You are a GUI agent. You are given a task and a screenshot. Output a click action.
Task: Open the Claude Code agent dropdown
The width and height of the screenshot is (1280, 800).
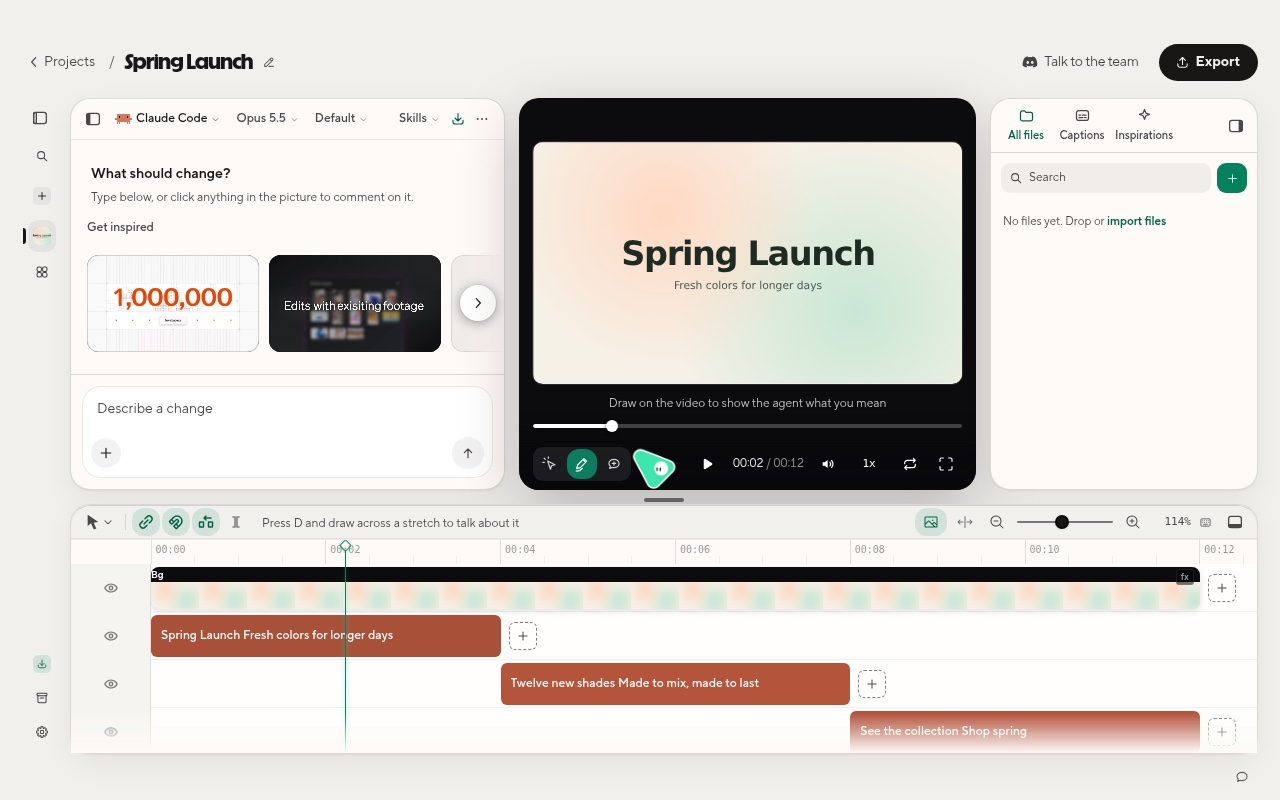click(167, 118)
